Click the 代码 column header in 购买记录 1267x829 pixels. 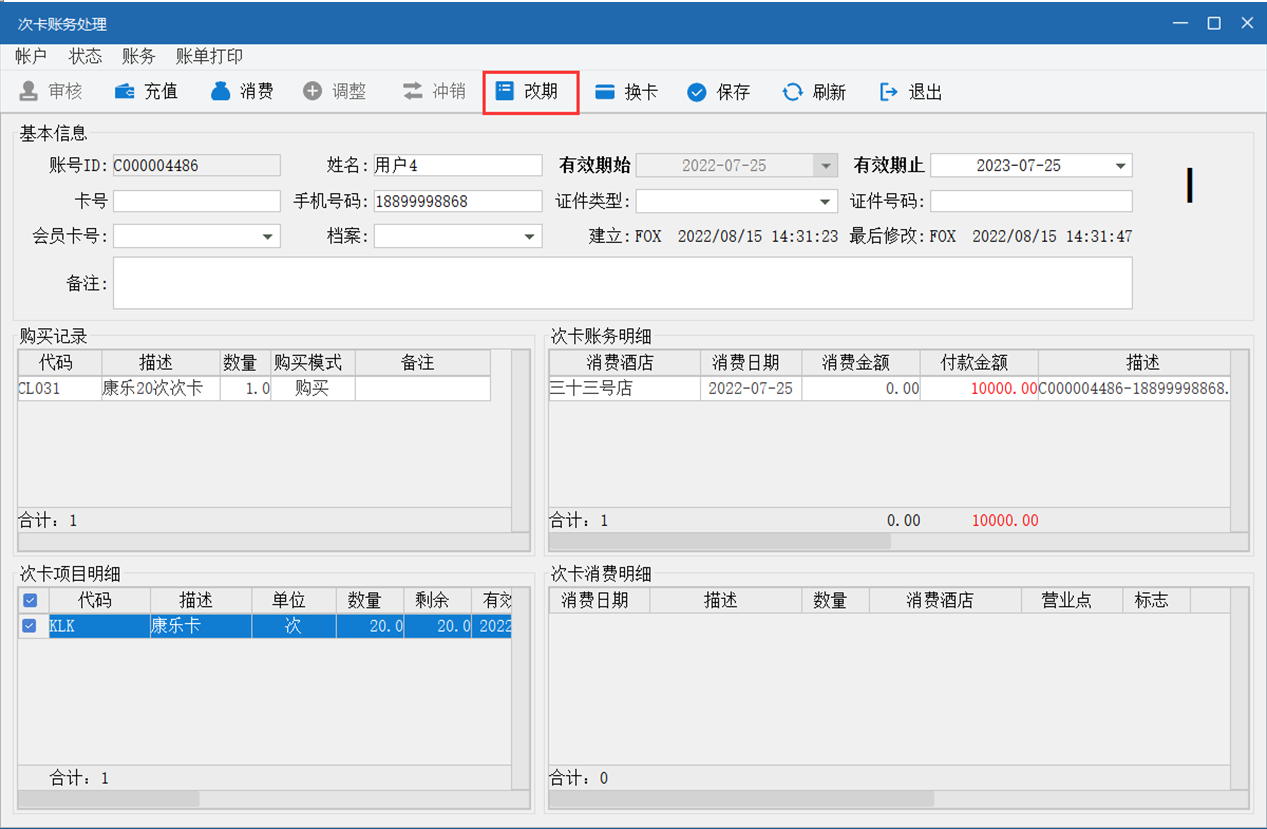(59, 363)
